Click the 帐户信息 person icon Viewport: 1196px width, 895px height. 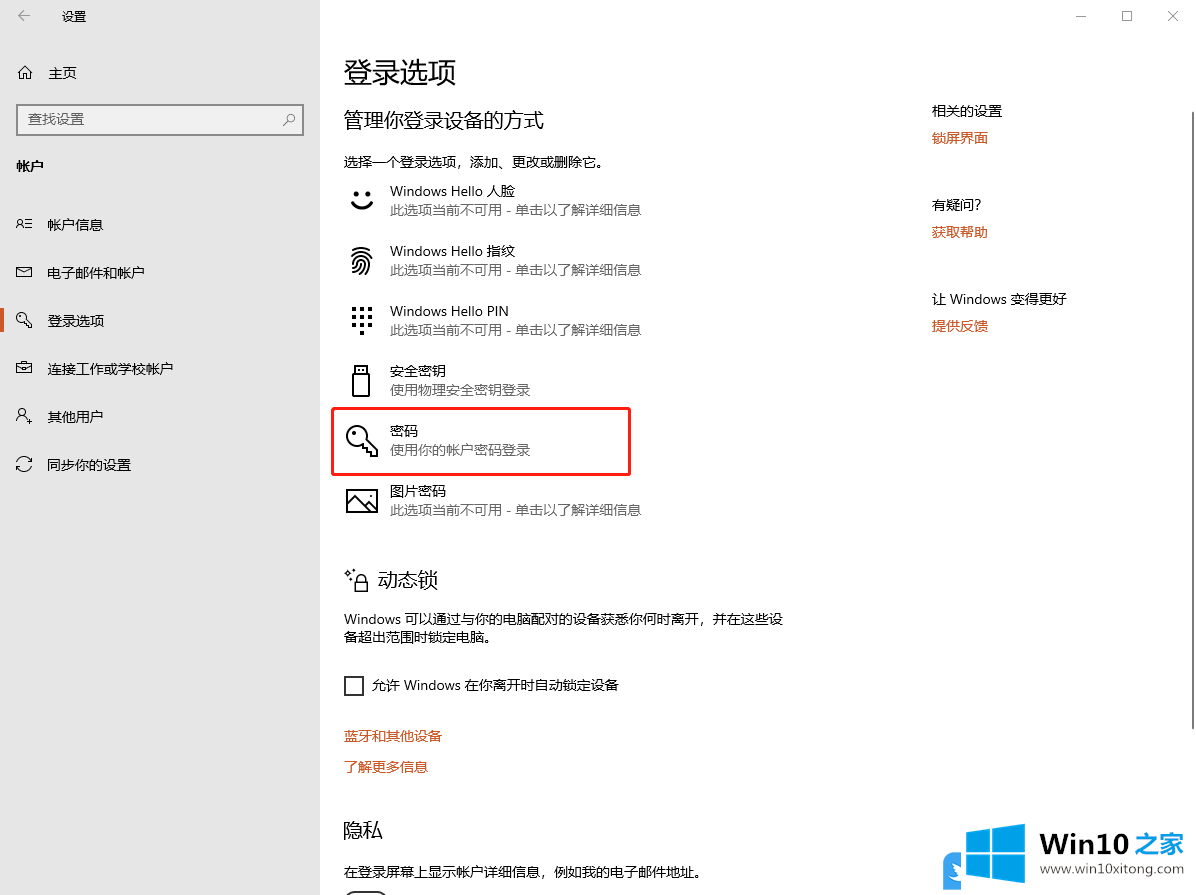pyautogui.click(x=24, y=224)
